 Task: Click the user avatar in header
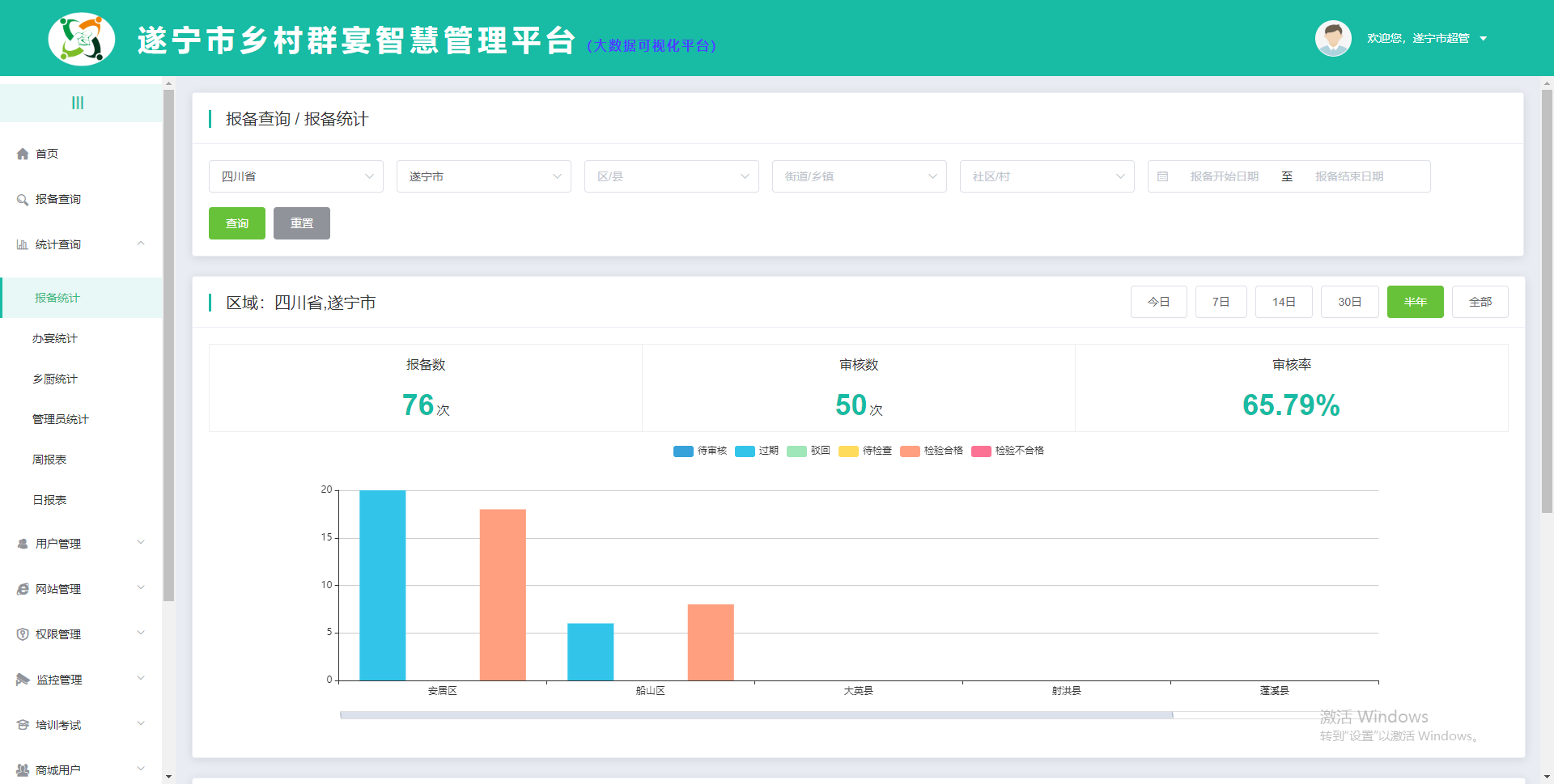point(1332,38)
